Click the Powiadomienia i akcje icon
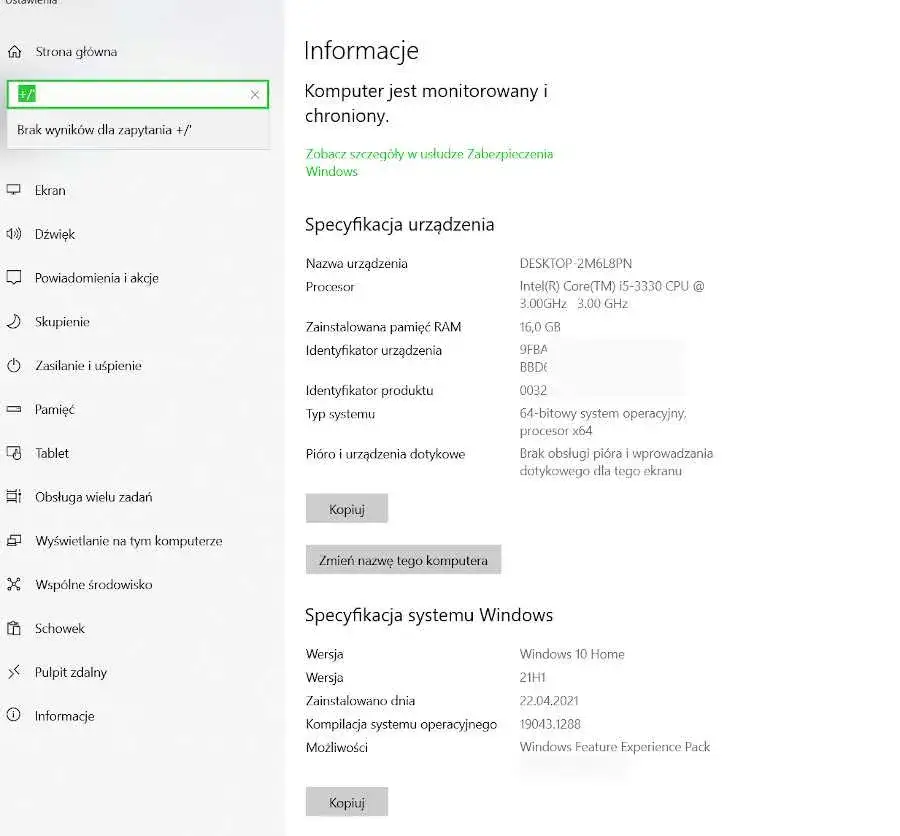Screen dimensions: 900x836 (14, 278)
